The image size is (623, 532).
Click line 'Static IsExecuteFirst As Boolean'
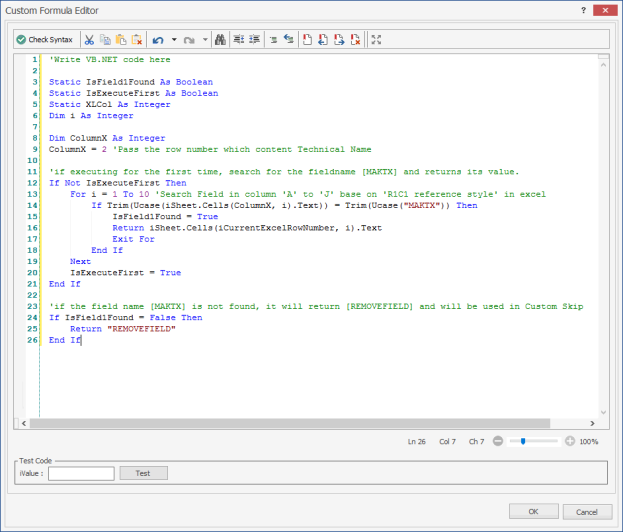coord(134,93)
